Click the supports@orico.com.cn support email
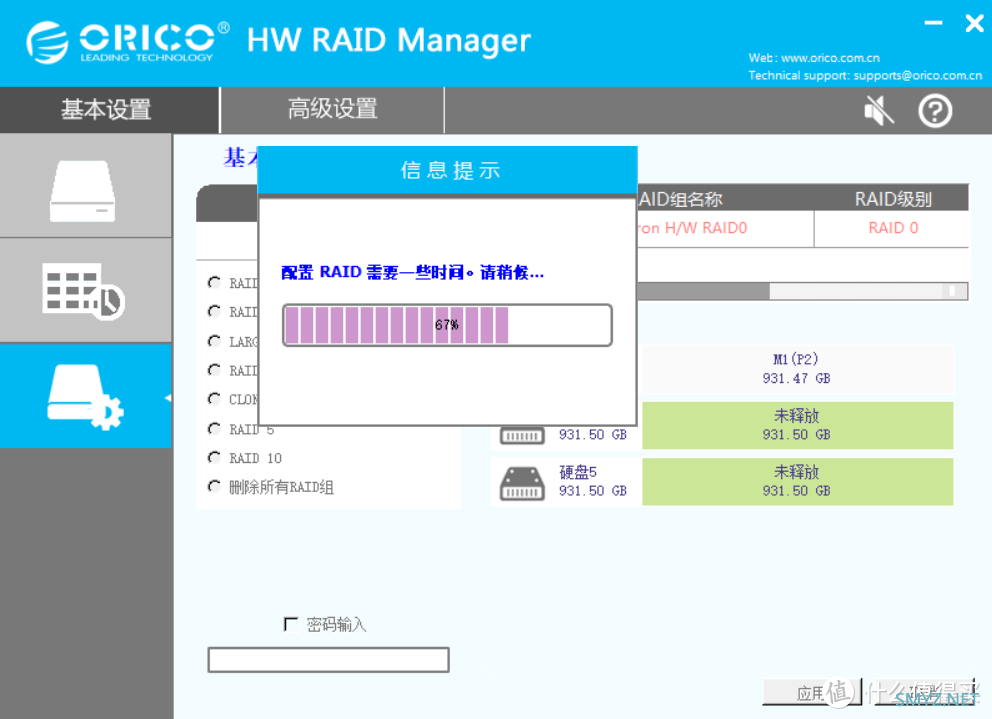Viewport: 992px width, 719px height. click(917, 75)
